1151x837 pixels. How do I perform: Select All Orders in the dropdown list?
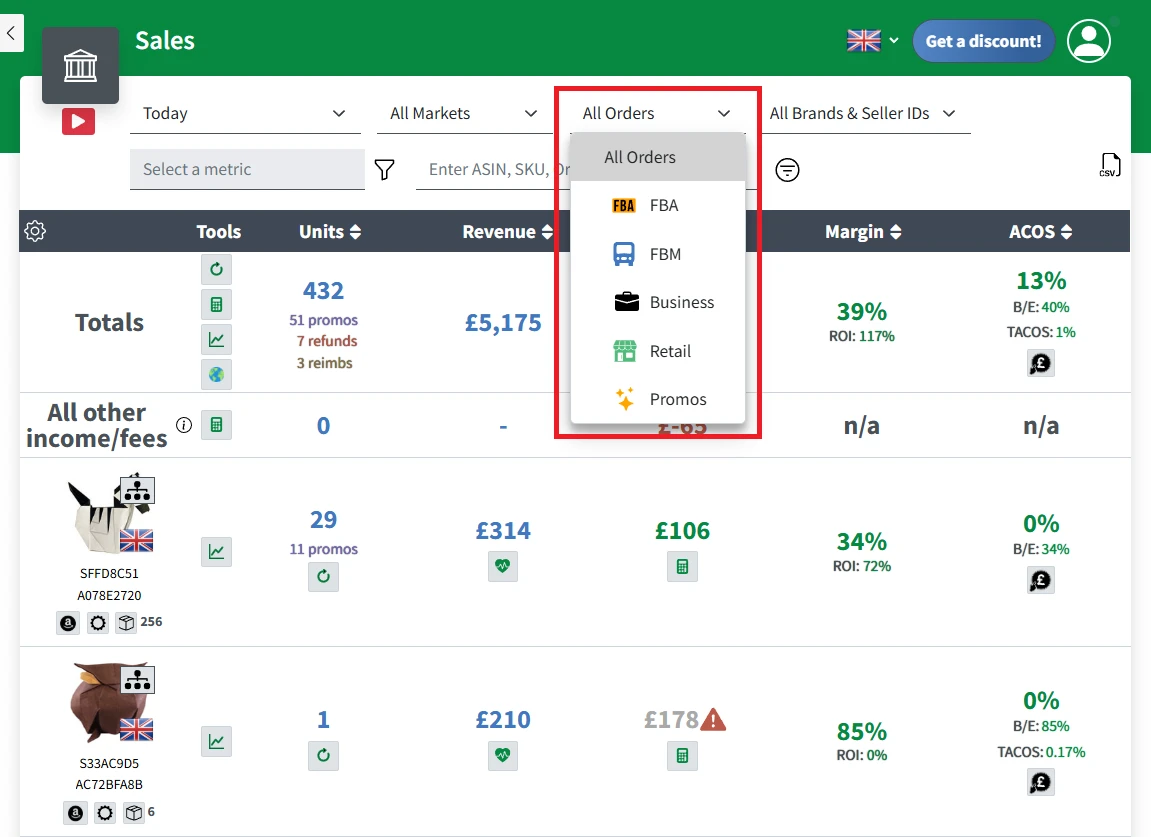coord(658,157)
